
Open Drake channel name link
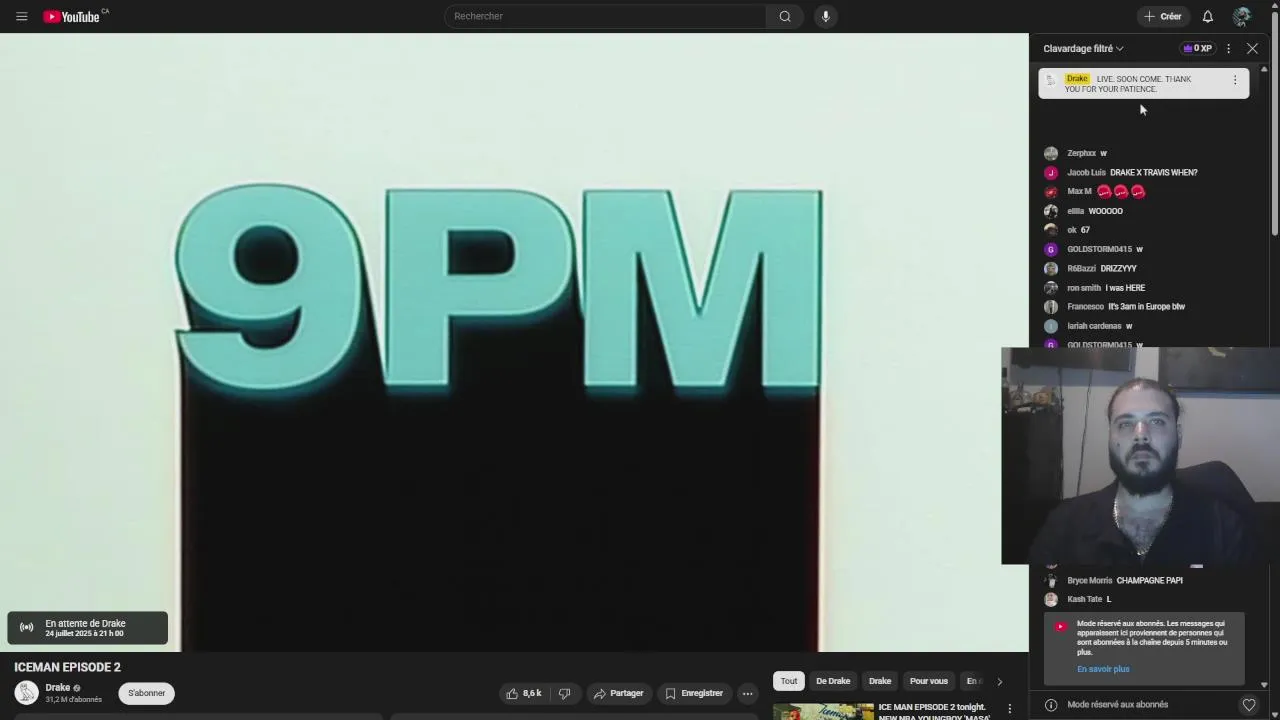point(58,687)
